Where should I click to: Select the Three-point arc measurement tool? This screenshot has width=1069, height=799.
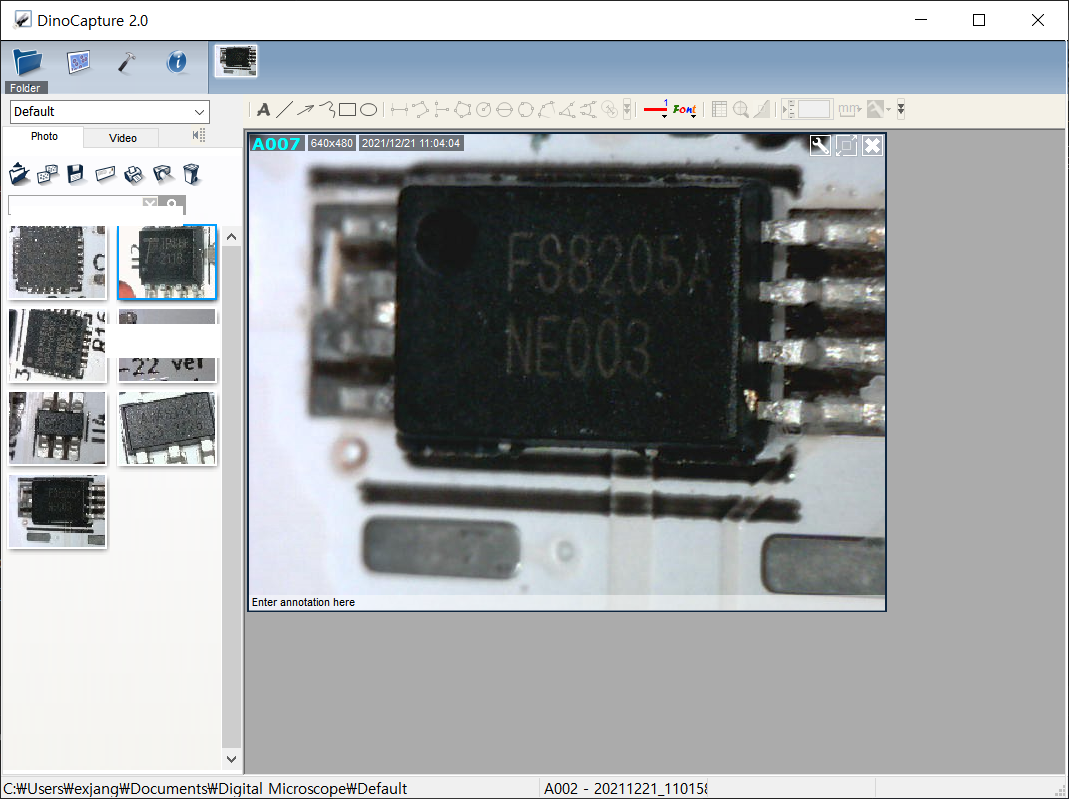tap(546, 110)
